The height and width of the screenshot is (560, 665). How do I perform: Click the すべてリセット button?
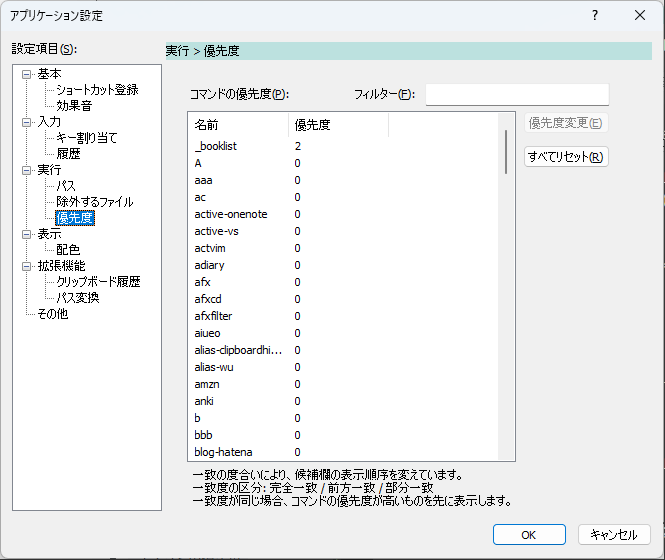point(566,157)
